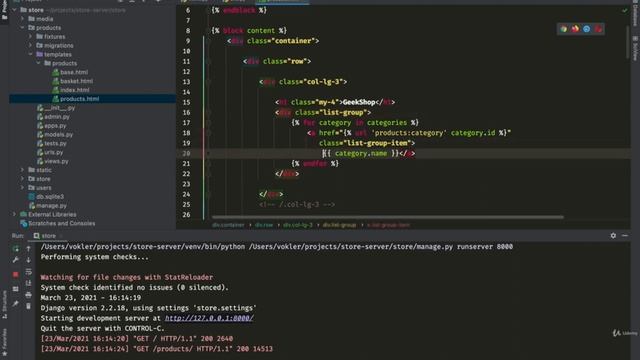
Task: Expand the media folder
Action: (x=22, y=19)
